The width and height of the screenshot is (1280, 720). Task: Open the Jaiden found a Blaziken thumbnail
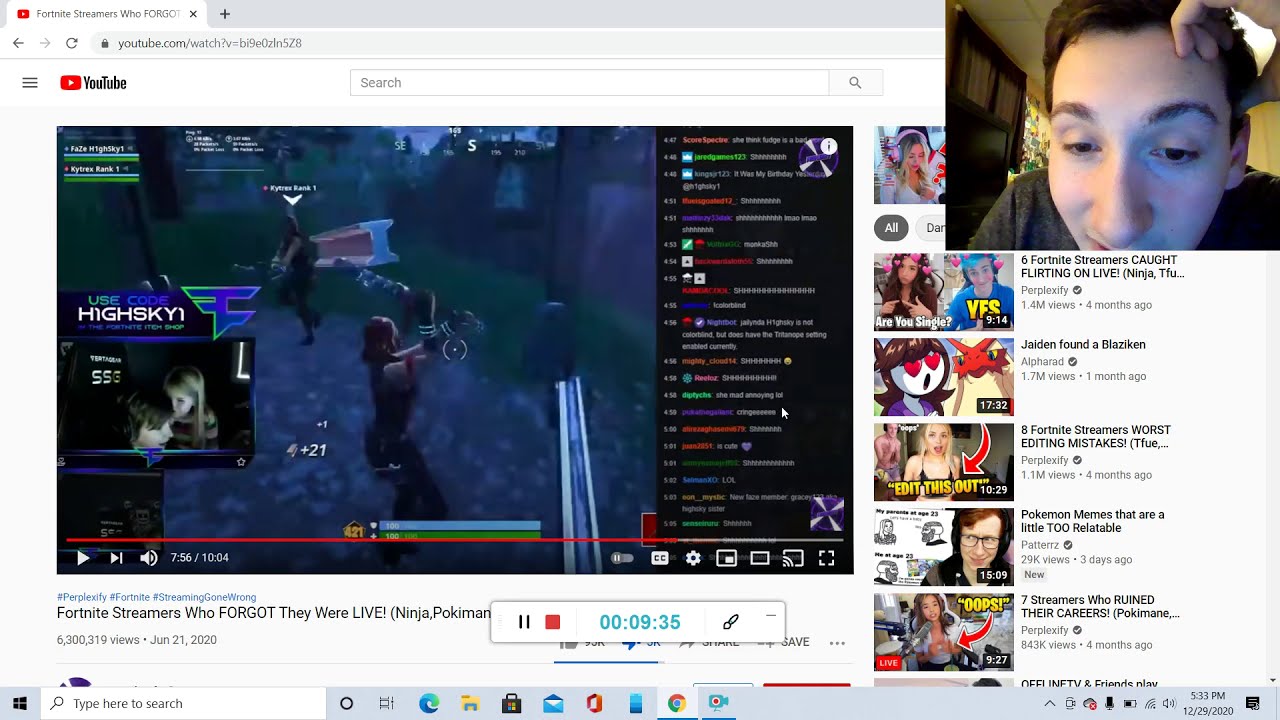(944, 377)
